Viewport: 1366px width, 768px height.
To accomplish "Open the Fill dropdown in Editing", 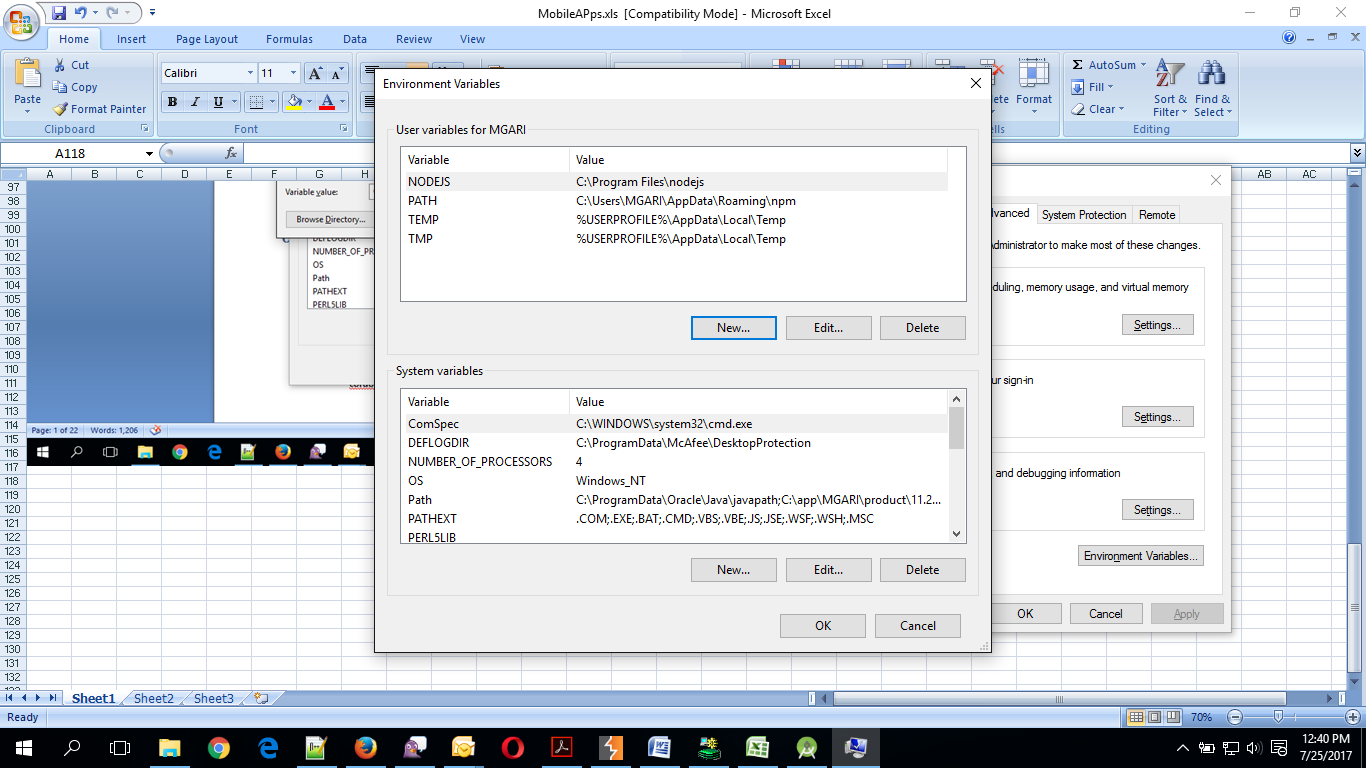I will (x=1091, y=87).
